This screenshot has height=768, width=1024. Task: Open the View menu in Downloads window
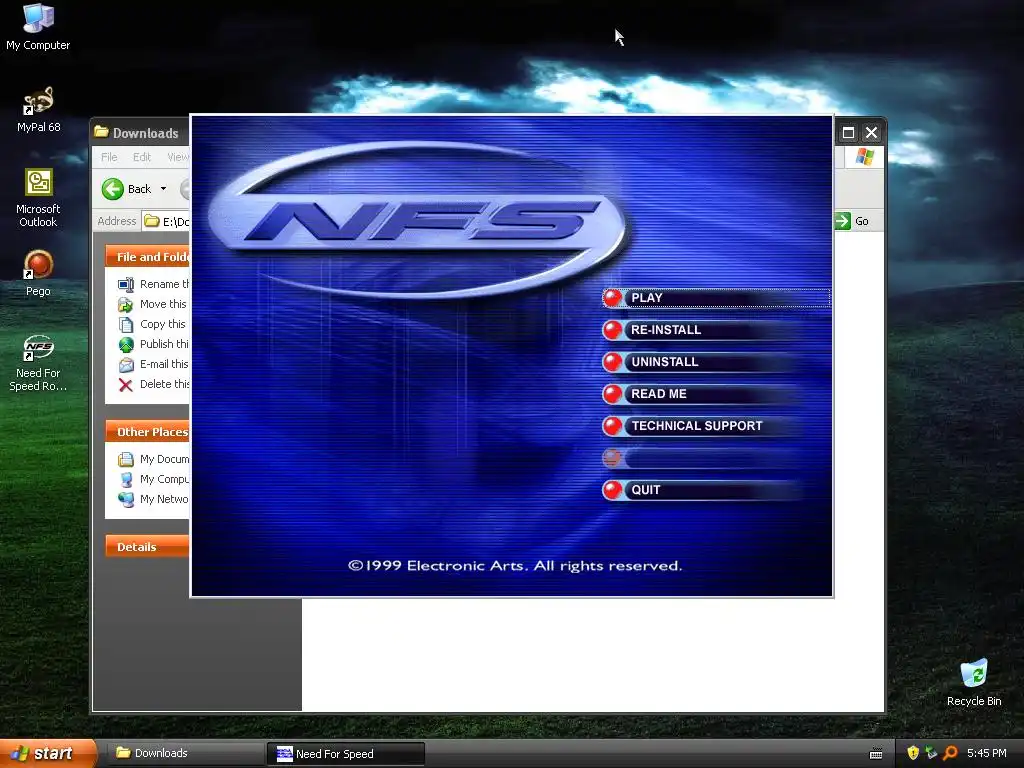[178, 157]
